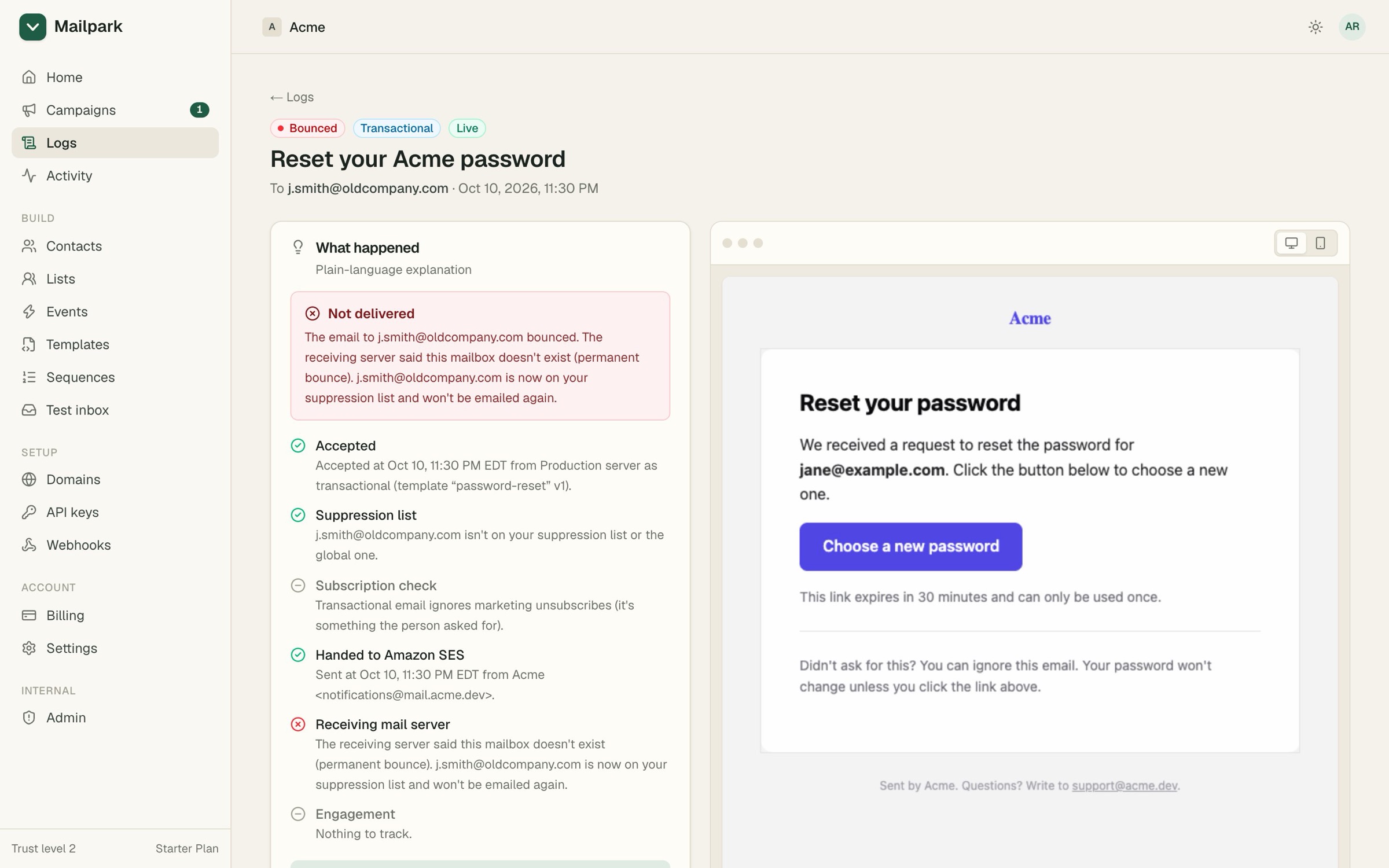Toggle light theme with the sun icon

pyautogui.click(x=1315, y=27)
